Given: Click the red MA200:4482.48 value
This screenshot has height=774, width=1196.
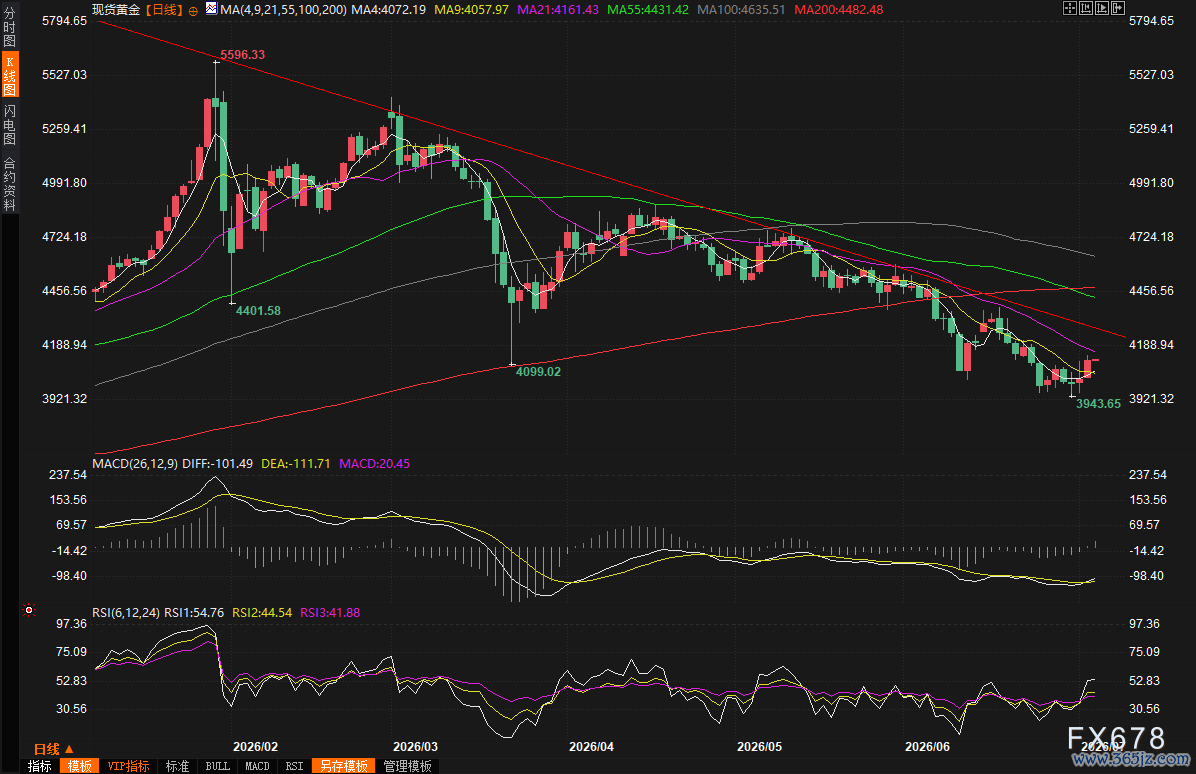Looking at the screenshot, I should (x=838, y=10).
